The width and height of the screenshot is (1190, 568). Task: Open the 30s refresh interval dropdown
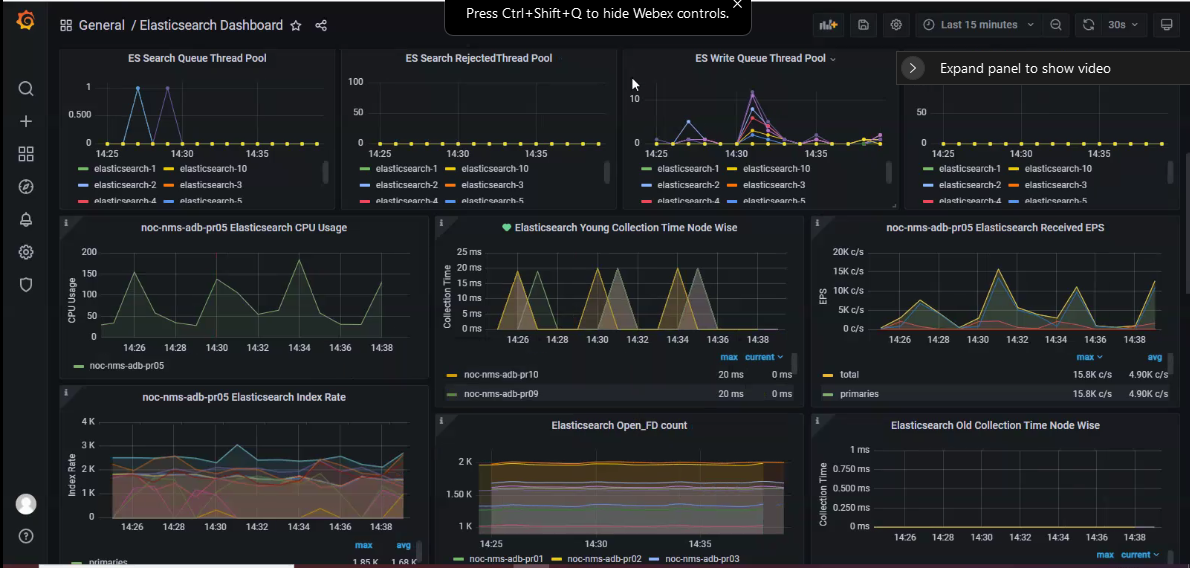pyautogui.click(x=1123, y=25)
